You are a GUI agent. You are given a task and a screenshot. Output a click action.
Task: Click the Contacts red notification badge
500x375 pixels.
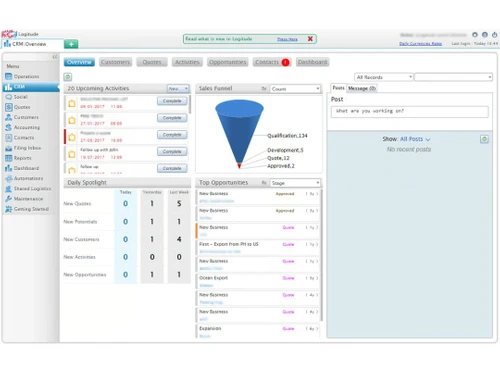(285, 62)
